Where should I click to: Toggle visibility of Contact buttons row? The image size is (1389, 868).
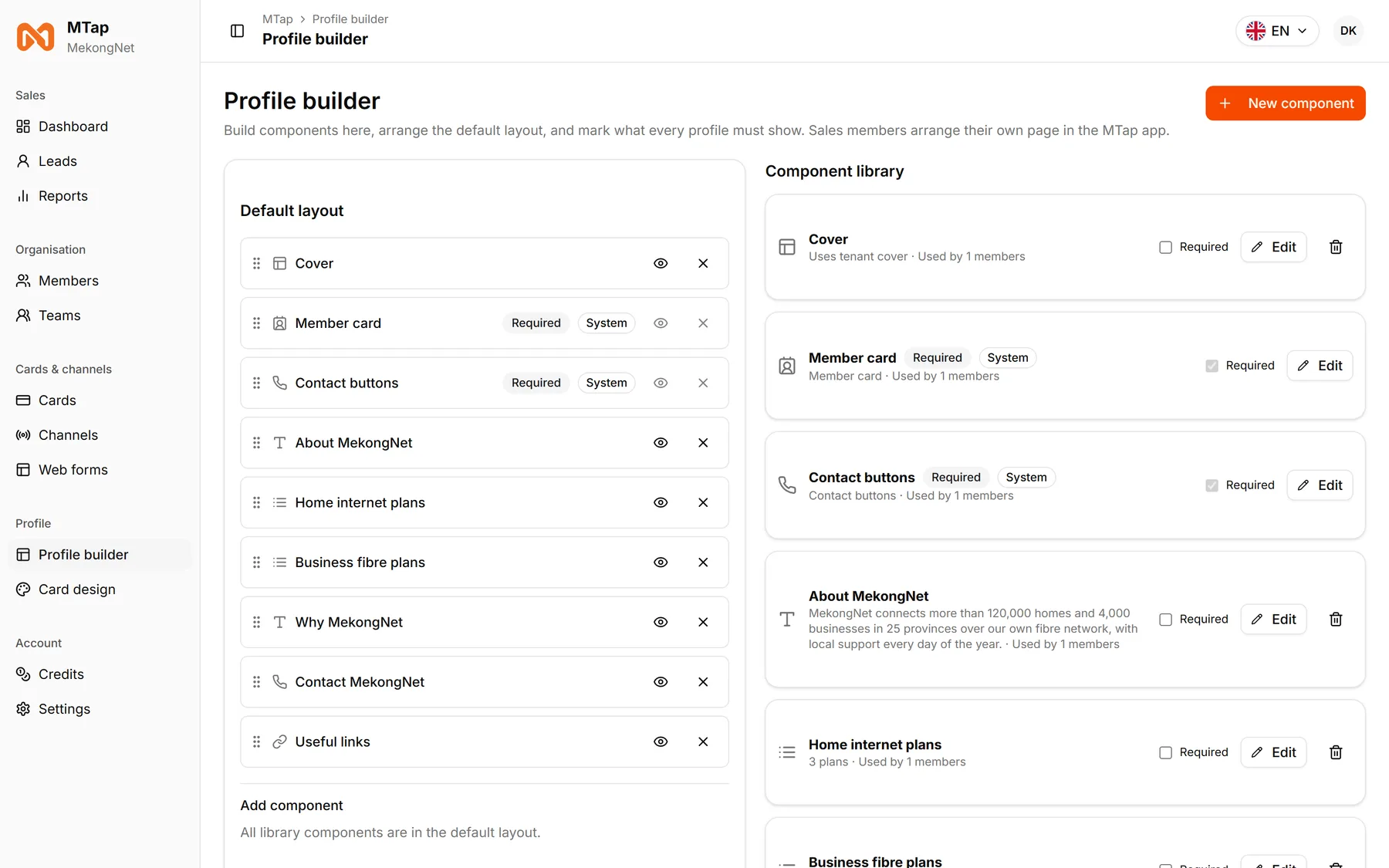(x=661, y=383)
